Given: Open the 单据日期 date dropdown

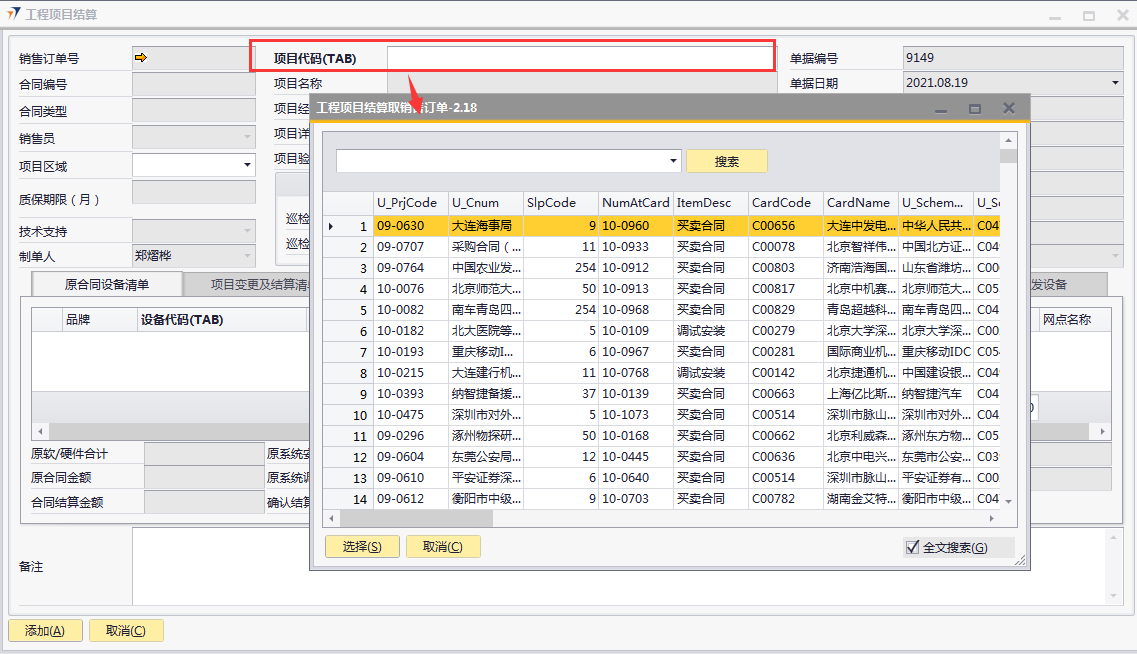Looking at the screenshot, I should [x=1115, y=83].
